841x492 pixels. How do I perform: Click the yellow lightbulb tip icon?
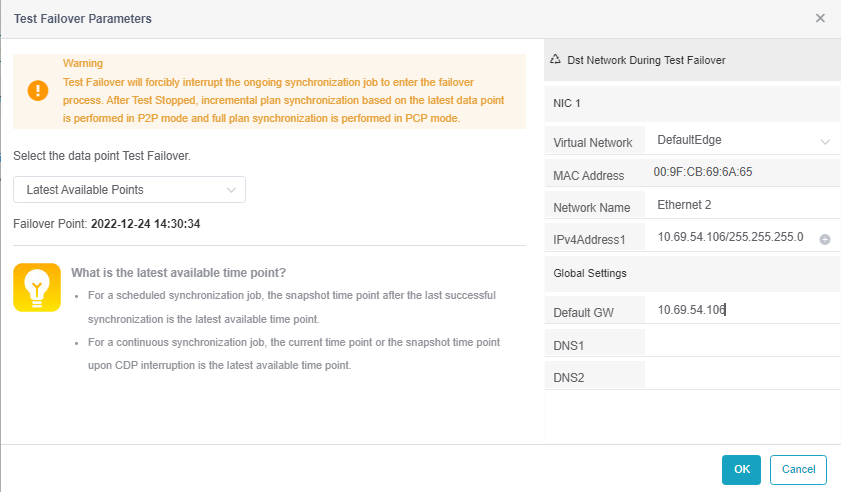click(37, 287)
